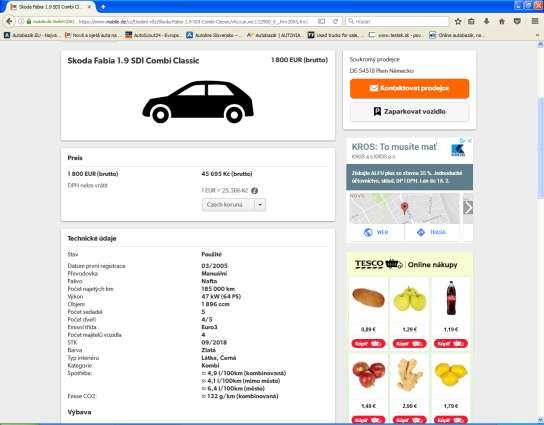
Task: Click the buy button under 1,19 € cola
Action: pyautogui.click(x=451, y=343)
